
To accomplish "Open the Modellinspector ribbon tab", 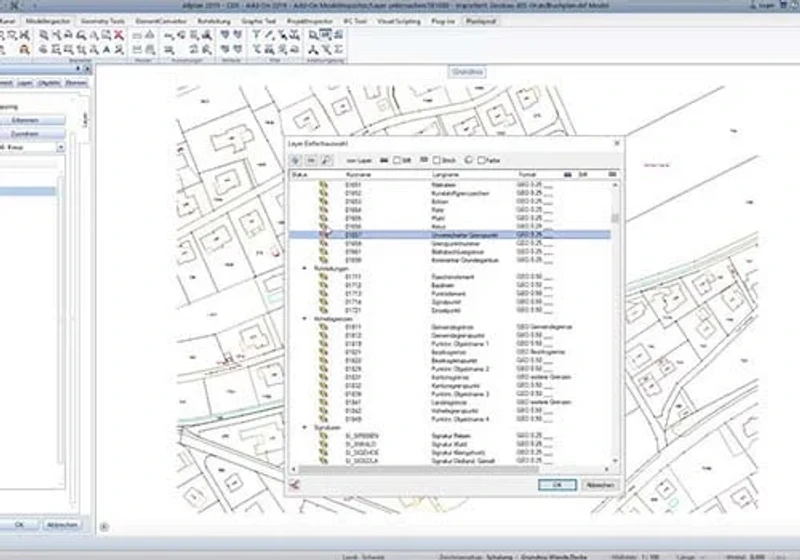I will [x=48, y=21].
